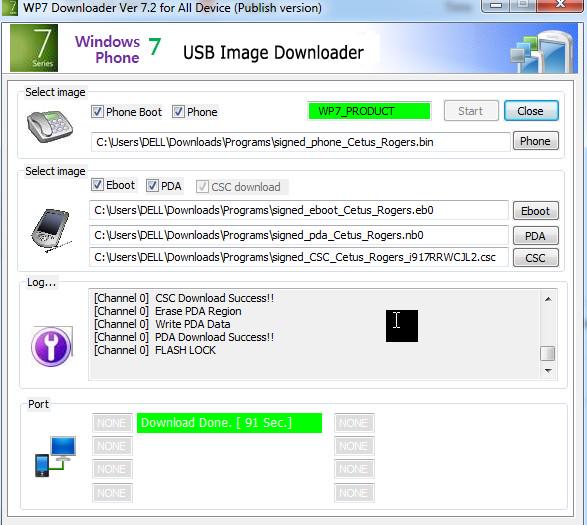Click the signed_phone_Cetus_Rogers.bin path field

[x=300, y=142]
